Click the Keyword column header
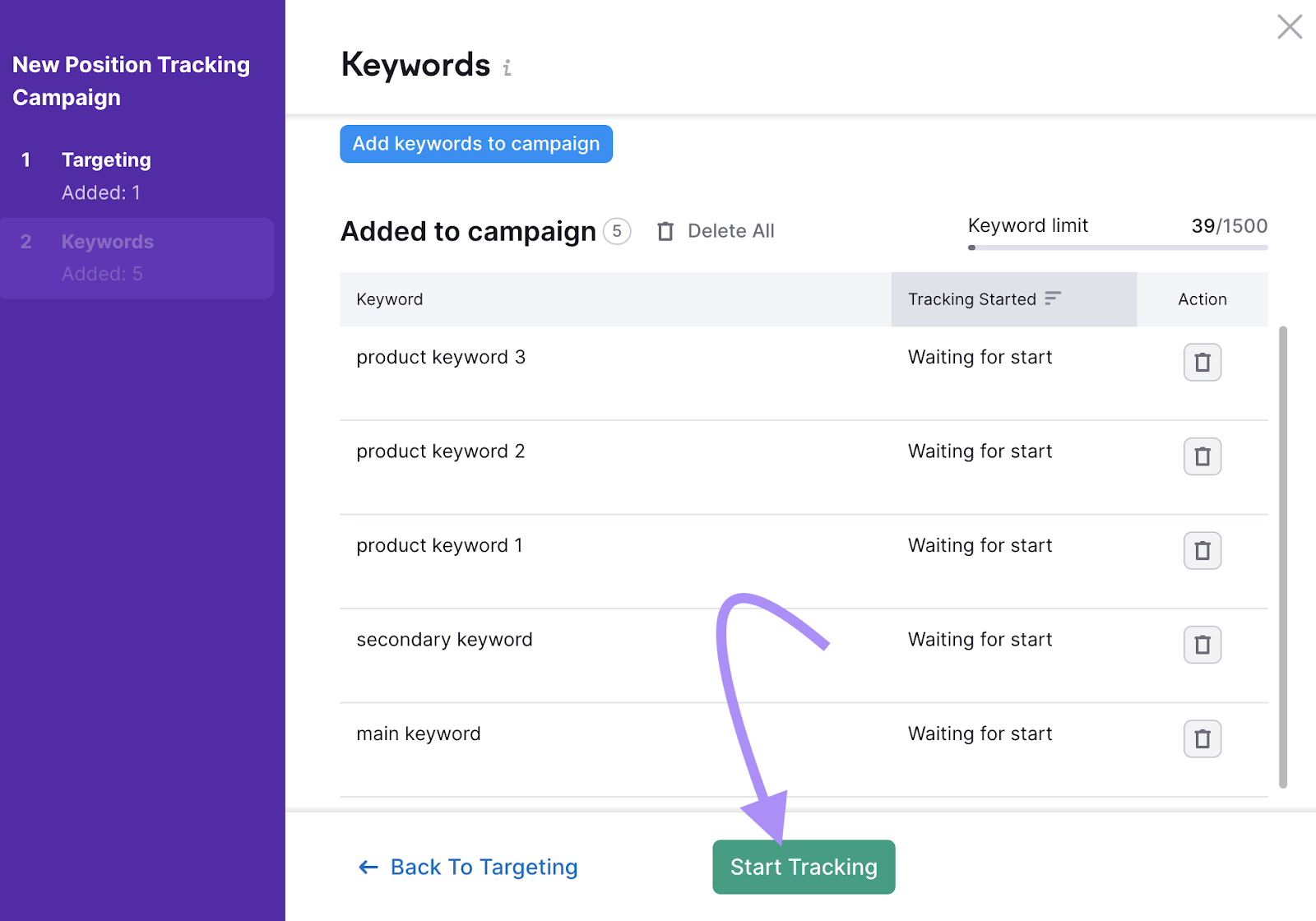The height and width of the screenshot is (921, 1316). pos(389,299)
